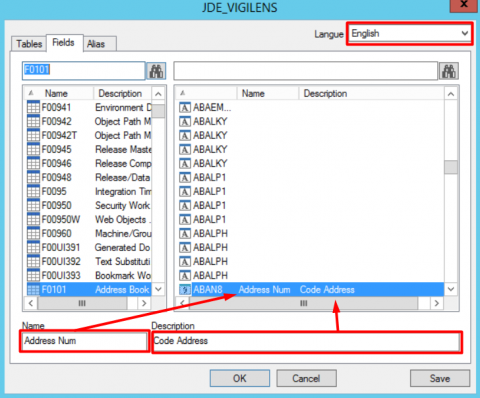Click table icon for F00946 row
The image size is (480, 398).
(x=33, y=163)
